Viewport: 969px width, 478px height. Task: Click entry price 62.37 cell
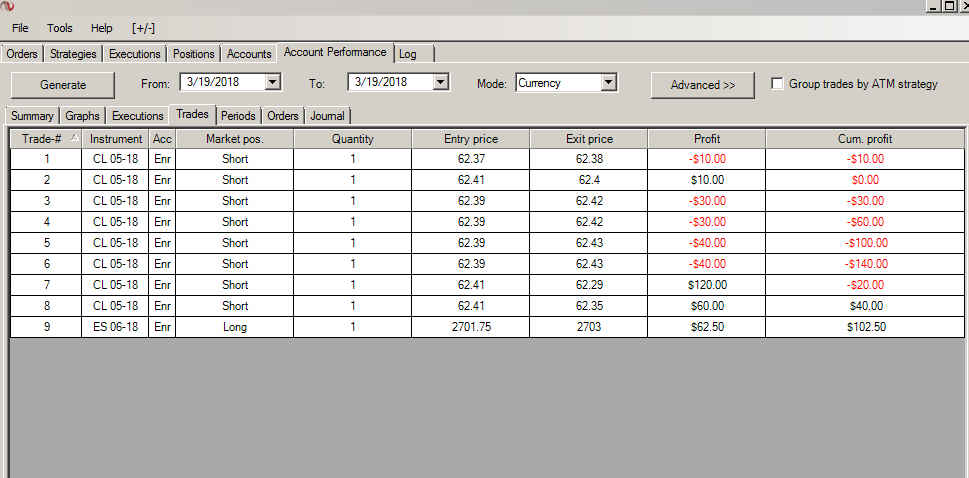pos(471,159)
